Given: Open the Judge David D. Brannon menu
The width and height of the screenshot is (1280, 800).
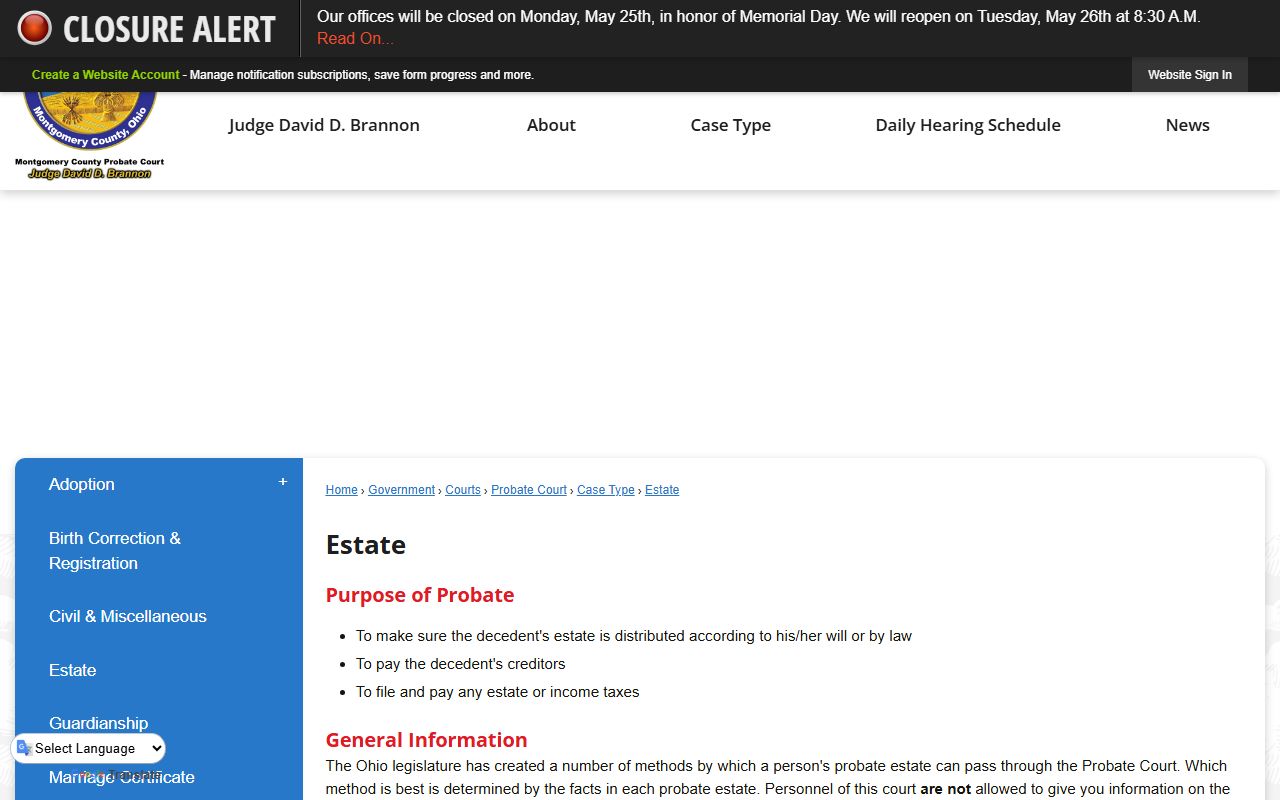Looking at the screenshot, I should (324, 125).
